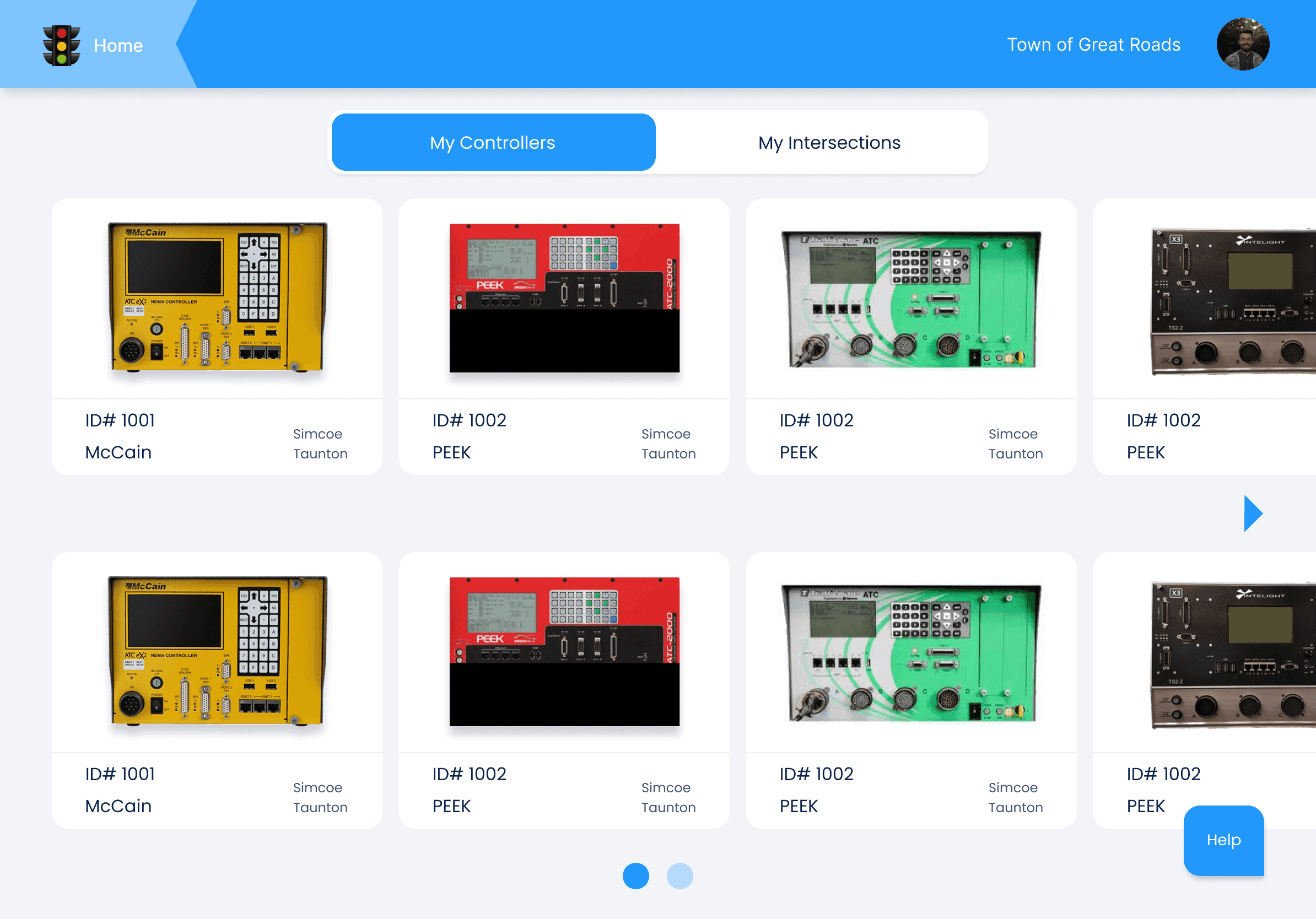Select the green Trafficware ATC image in the top row
This screenshot has height=919, width=1316.
911,299
